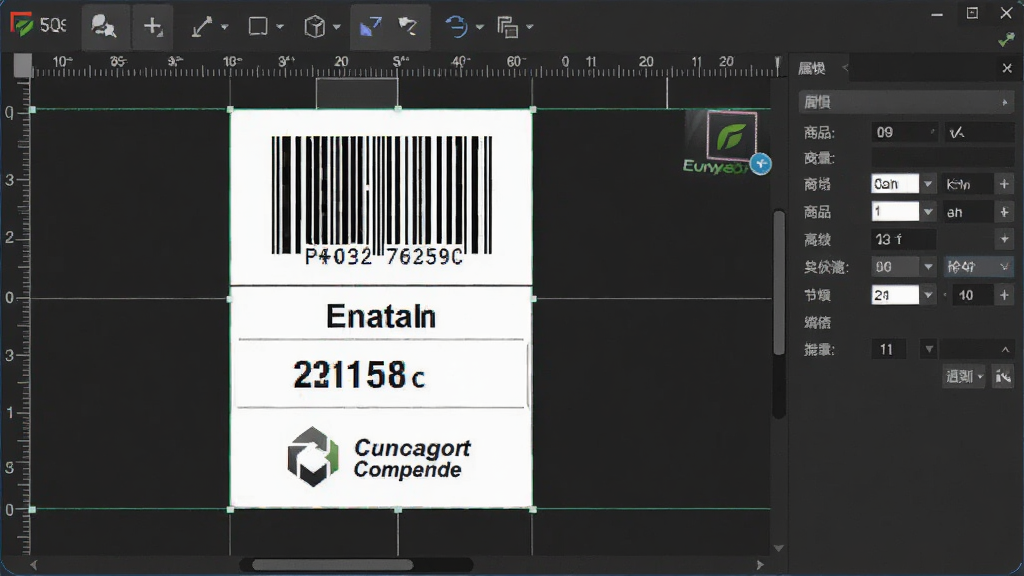Expand the properties section header arrow

click(x=1004, y=103)
